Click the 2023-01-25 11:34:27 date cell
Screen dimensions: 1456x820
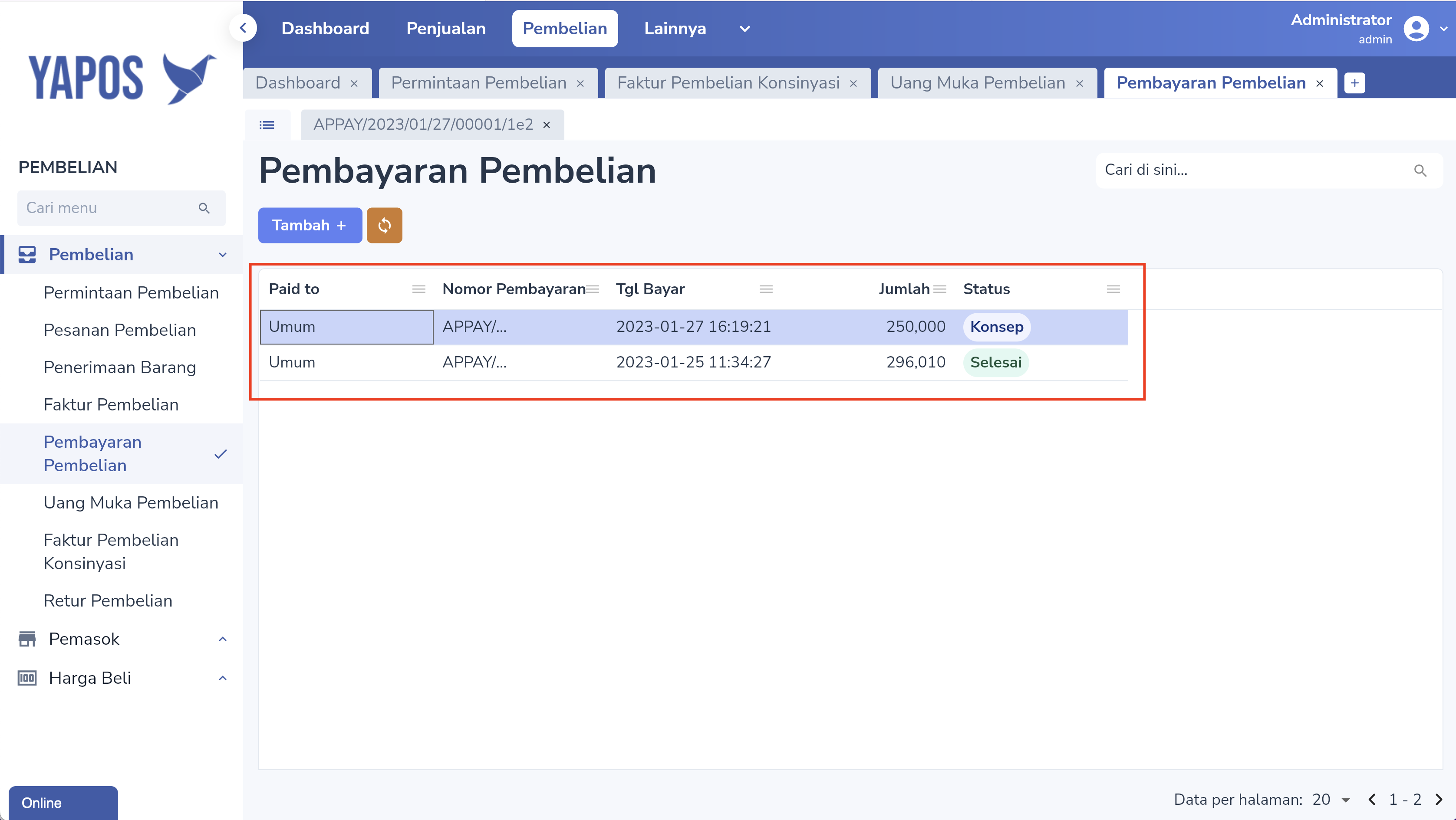pos(694,363)
